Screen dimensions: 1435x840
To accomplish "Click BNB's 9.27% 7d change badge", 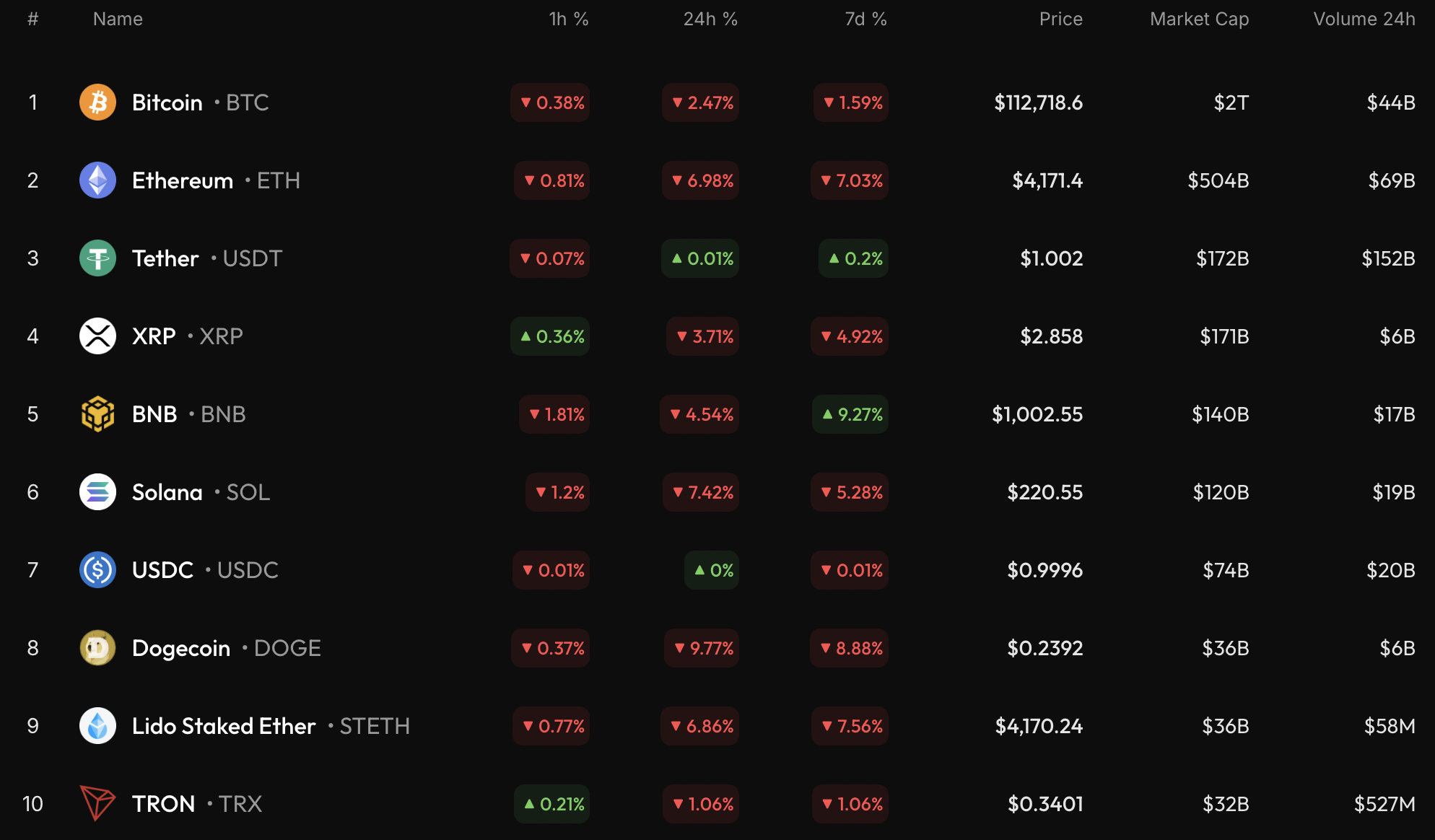I will [851, 414].
